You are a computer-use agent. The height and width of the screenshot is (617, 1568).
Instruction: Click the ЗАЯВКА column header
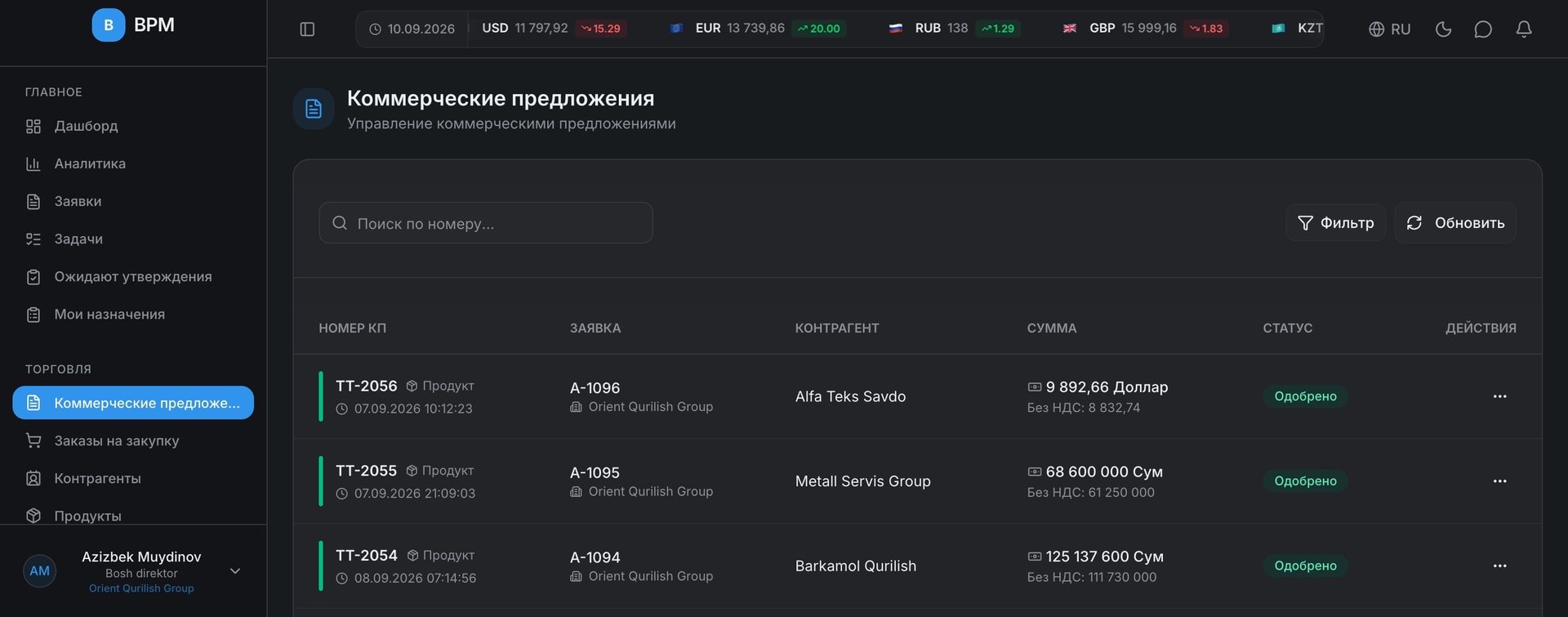[595, 329]
